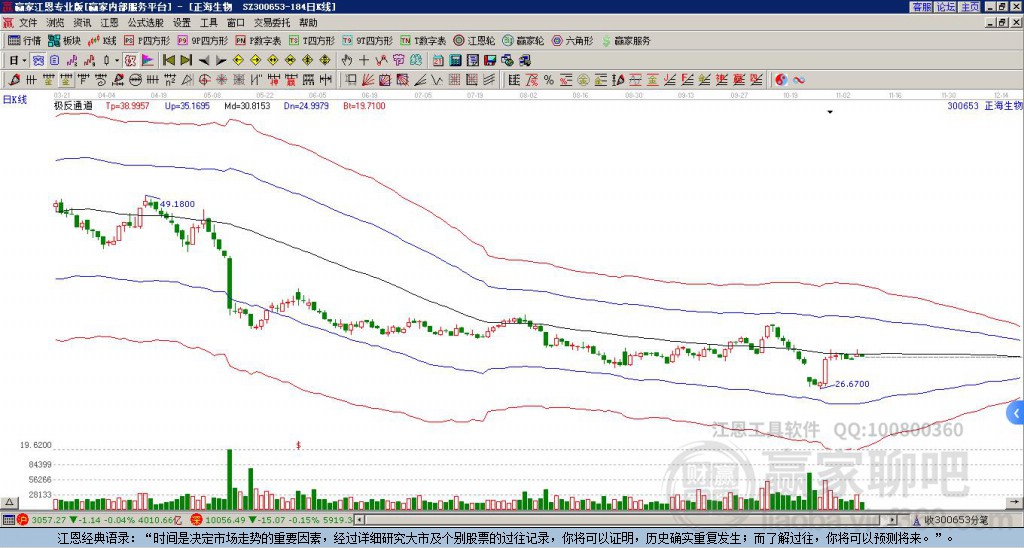Select the red pencil drawing tool

(x=14, y=80)
